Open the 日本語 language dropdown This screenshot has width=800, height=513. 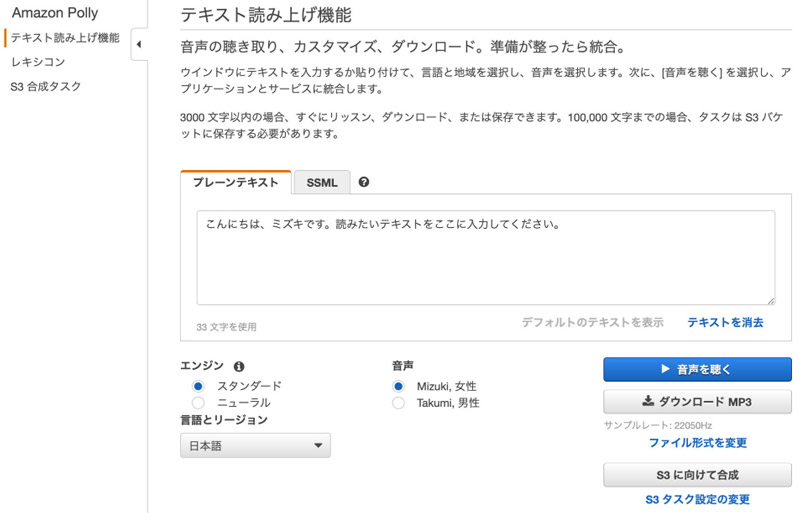[255, 446]
